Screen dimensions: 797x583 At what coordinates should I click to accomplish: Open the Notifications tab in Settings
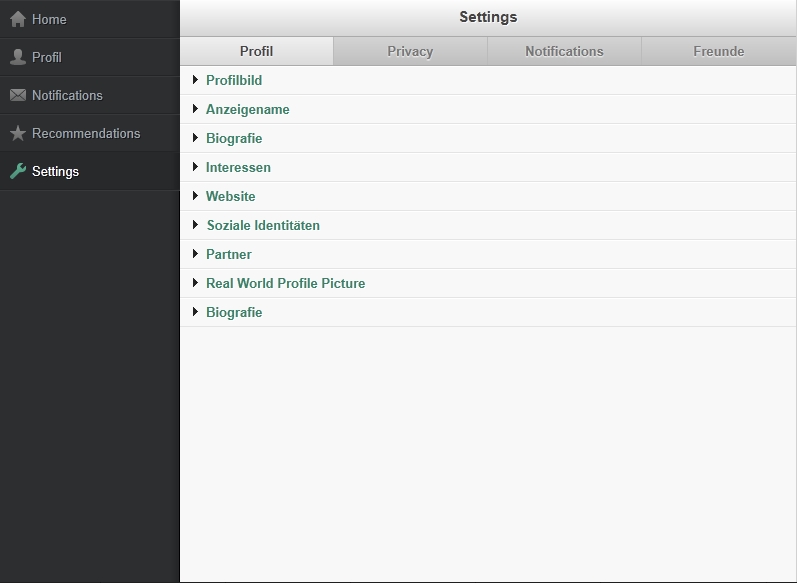[564, 51]
